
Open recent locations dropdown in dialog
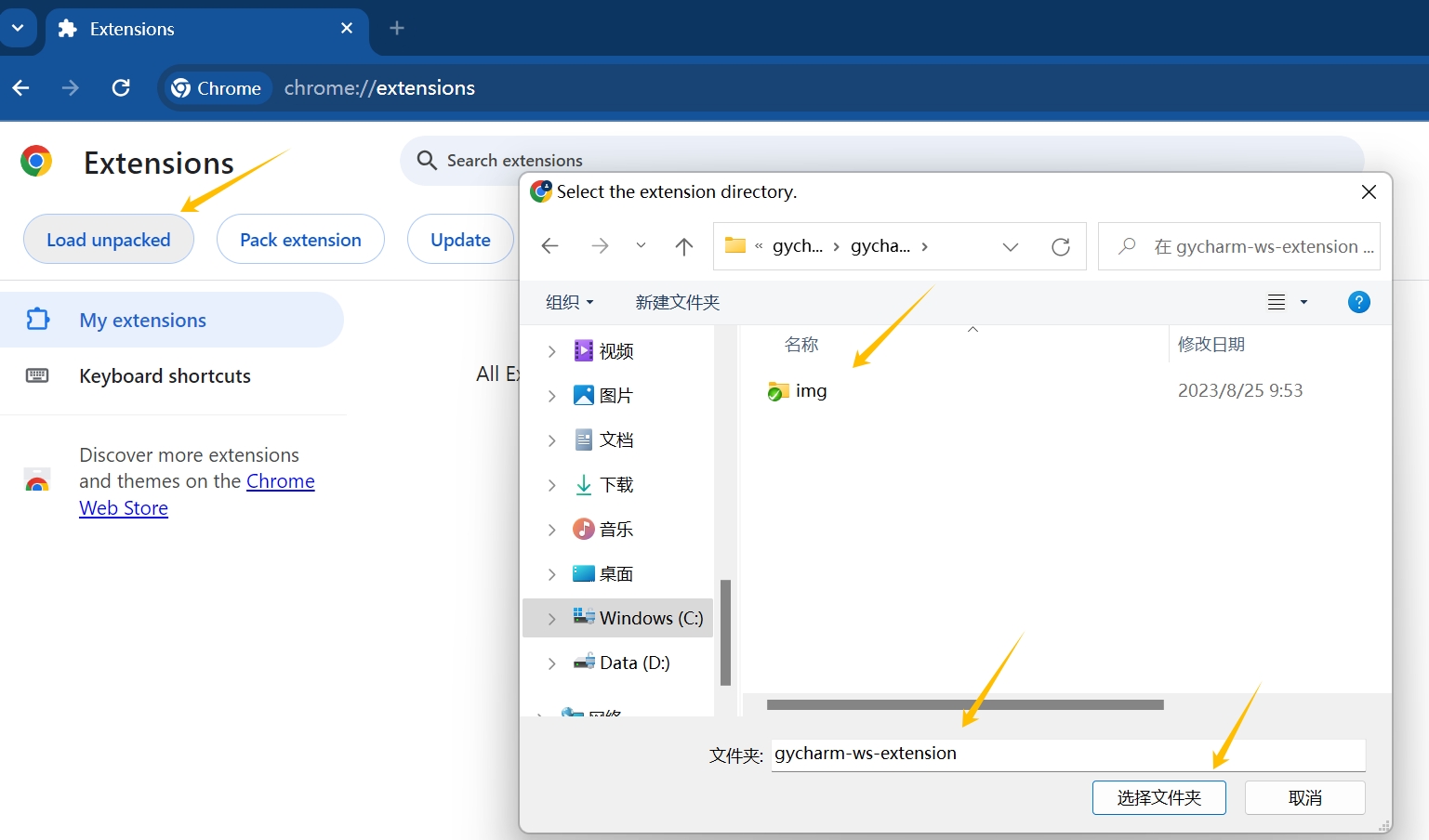641,246
